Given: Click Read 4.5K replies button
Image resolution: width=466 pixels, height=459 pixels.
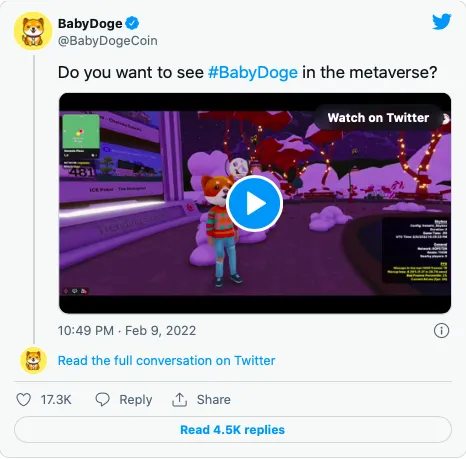Looking at the screenshot, I should pos(233,430).
